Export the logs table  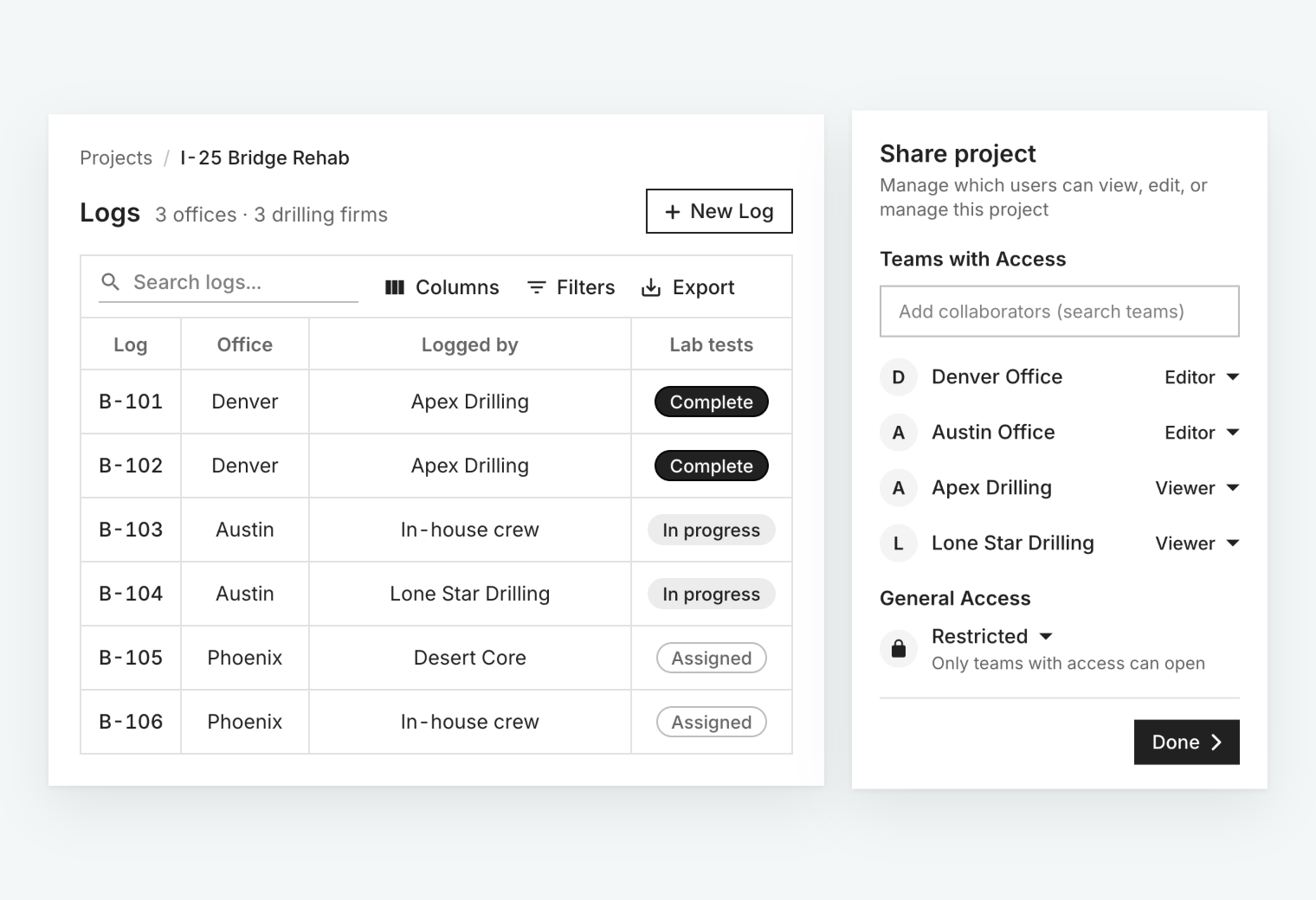click(687, 287)
